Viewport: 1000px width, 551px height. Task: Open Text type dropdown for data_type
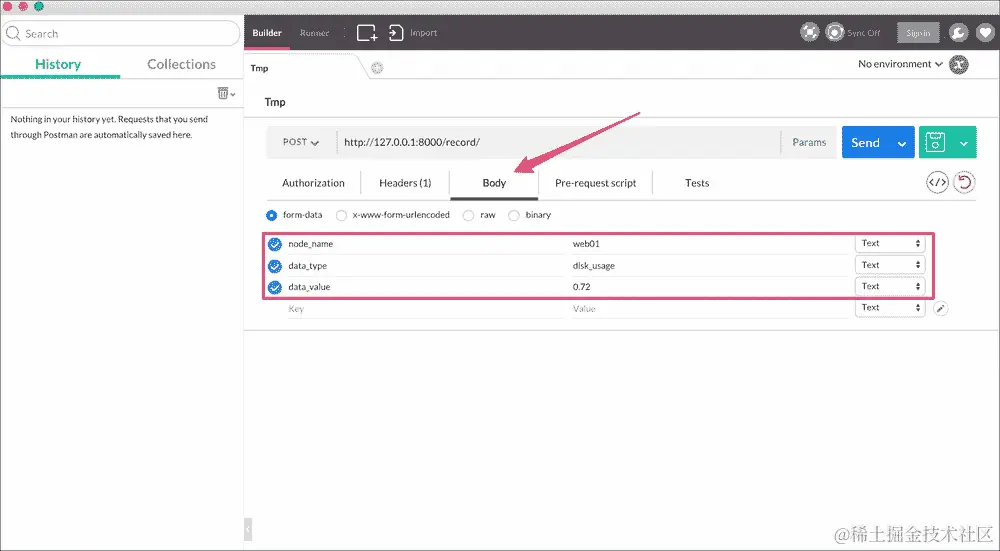point(890,265)
